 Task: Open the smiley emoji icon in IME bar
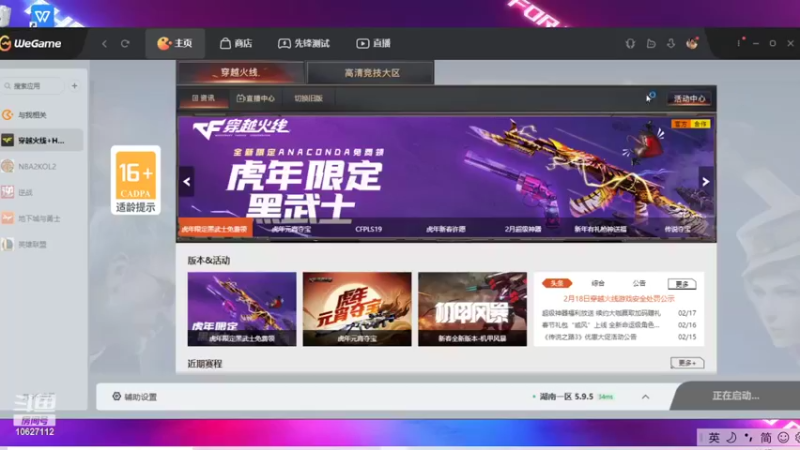(x=783, y=438)
